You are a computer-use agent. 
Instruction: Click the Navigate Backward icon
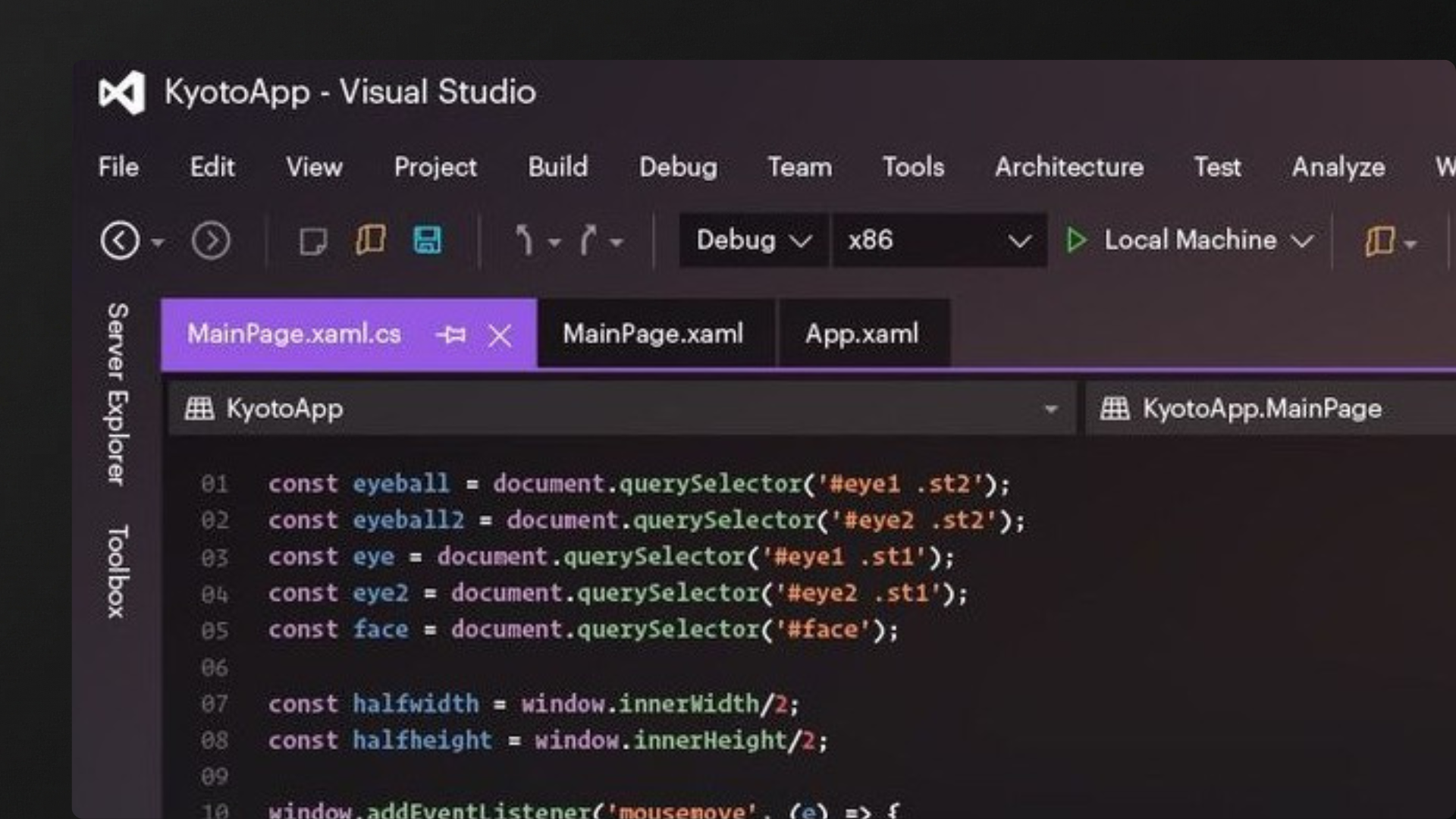tap(121, 240)
